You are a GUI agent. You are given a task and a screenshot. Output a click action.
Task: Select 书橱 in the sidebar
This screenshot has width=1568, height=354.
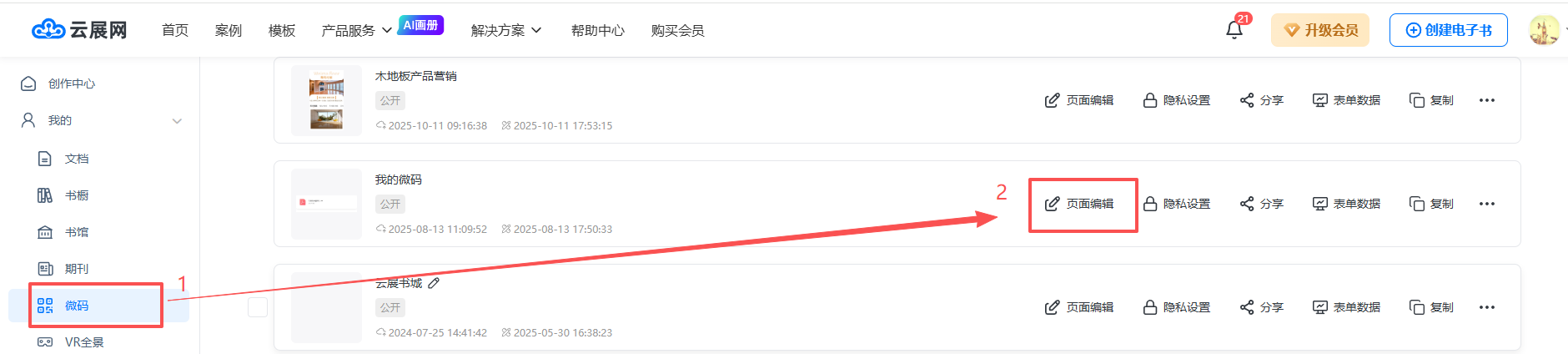(x=76, y=195)
